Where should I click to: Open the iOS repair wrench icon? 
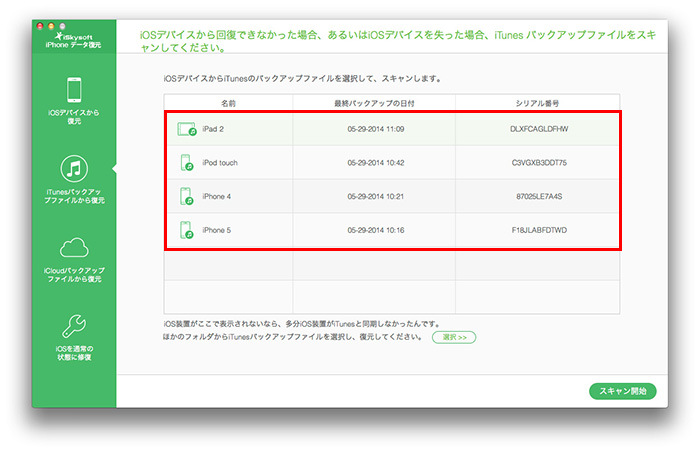(x=74, y=326)
